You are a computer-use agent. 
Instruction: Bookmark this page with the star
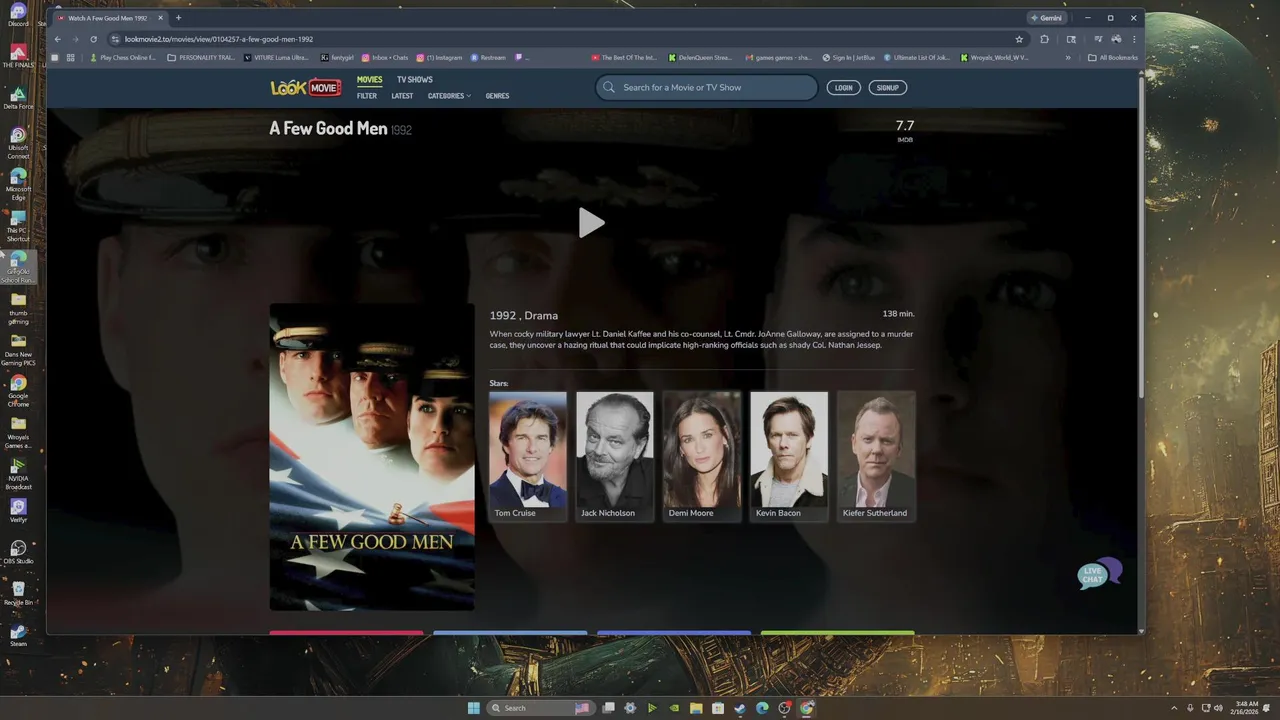pyautogui.click(x=1019, y=39)
